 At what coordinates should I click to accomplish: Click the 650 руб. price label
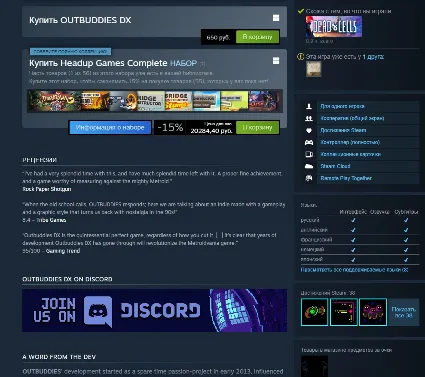[x=218, y=37]
